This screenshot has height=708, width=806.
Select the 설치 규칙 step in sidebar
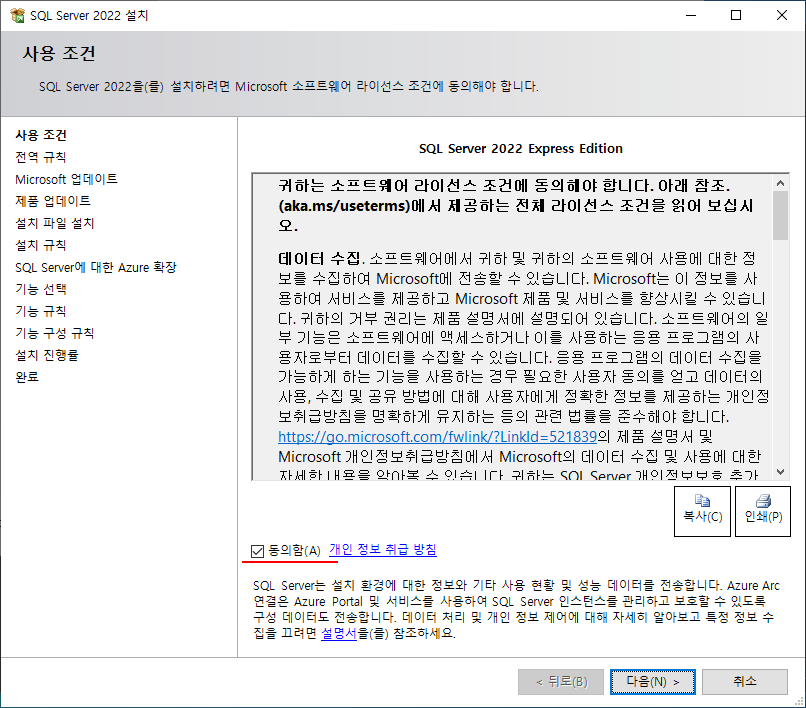point(41,245)
